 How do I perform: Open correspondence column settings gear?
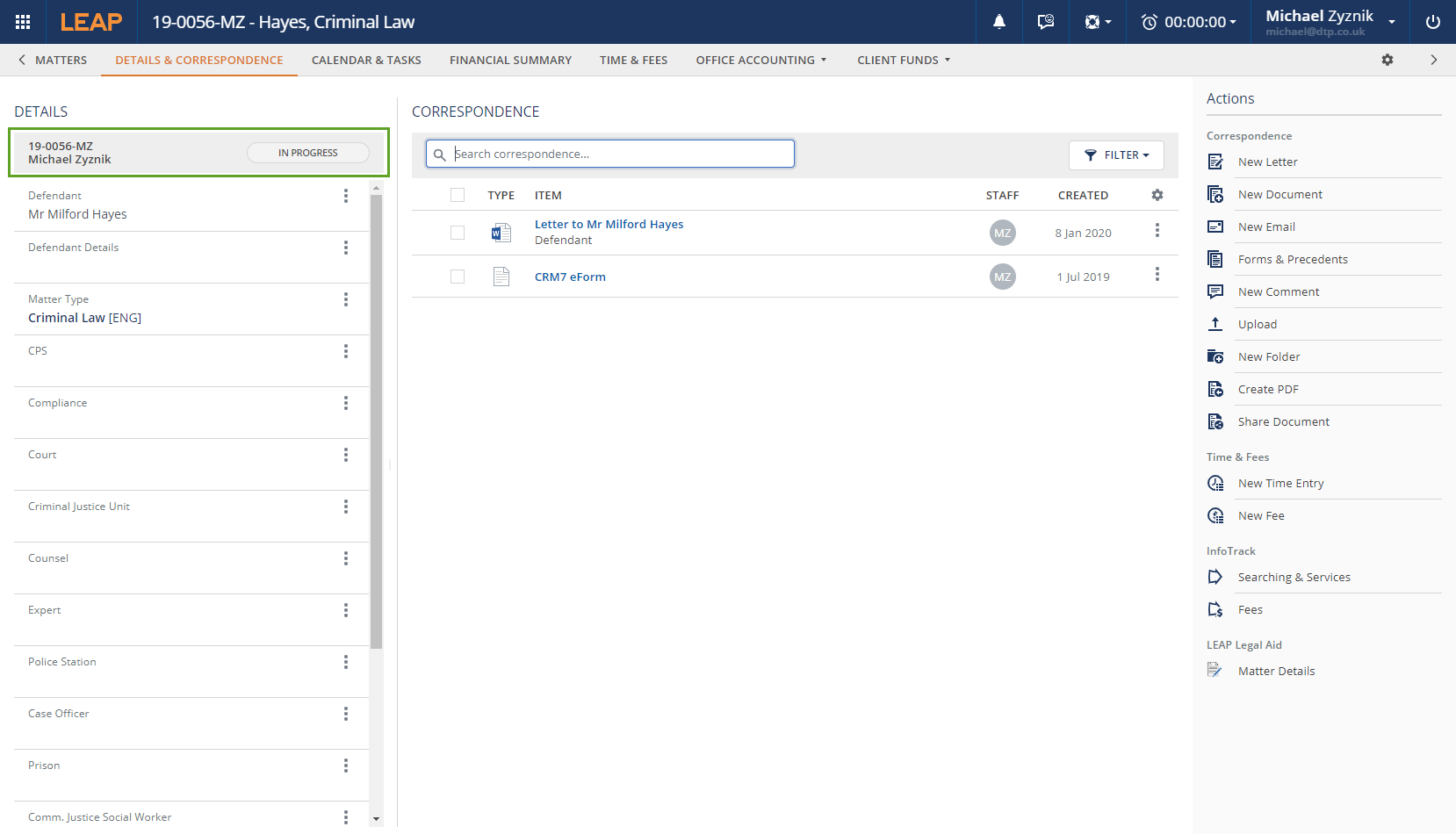1157,195
